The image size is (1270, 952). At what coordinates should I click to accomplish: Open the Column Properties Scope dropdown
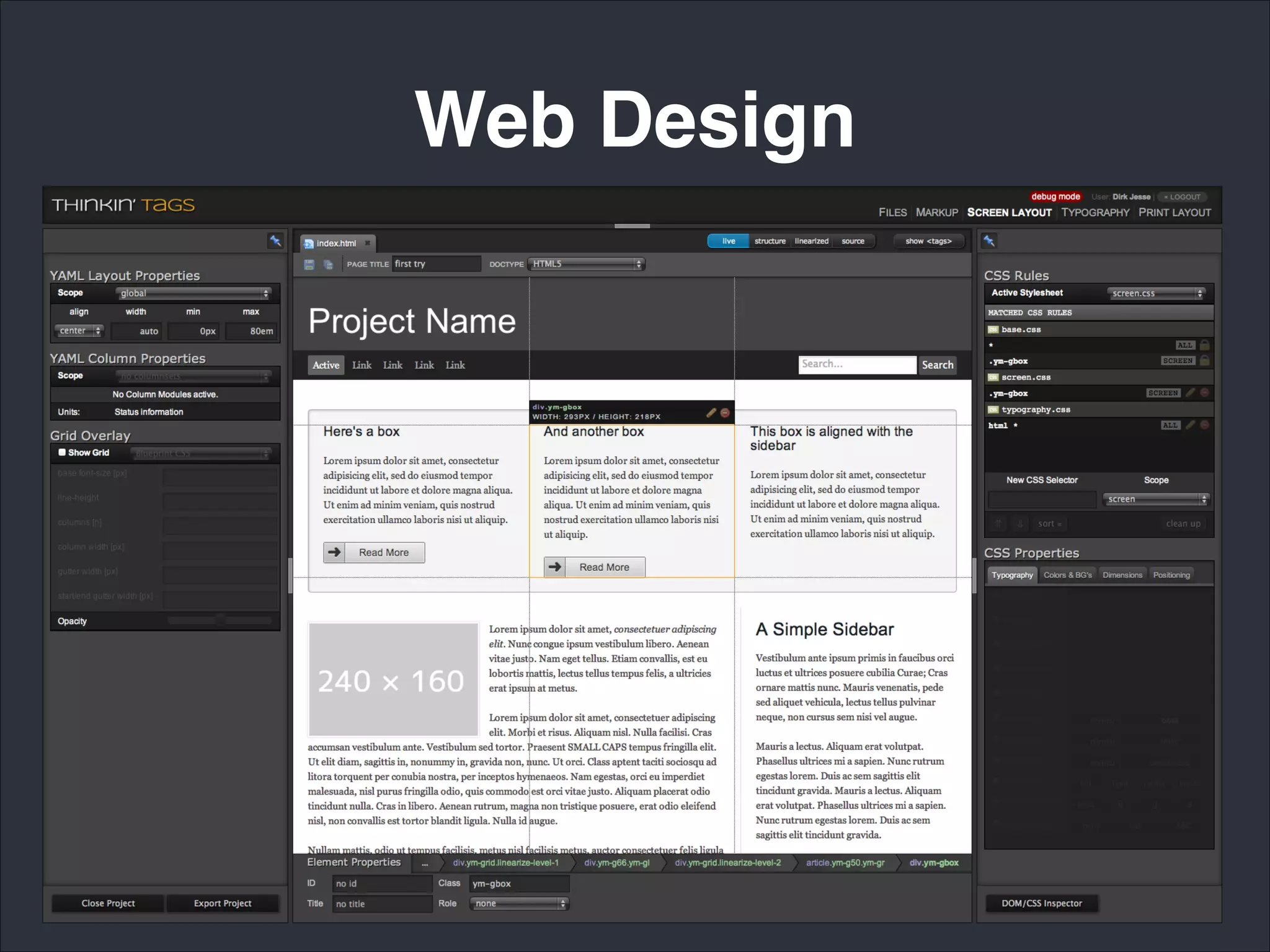[x=193, y=376]
